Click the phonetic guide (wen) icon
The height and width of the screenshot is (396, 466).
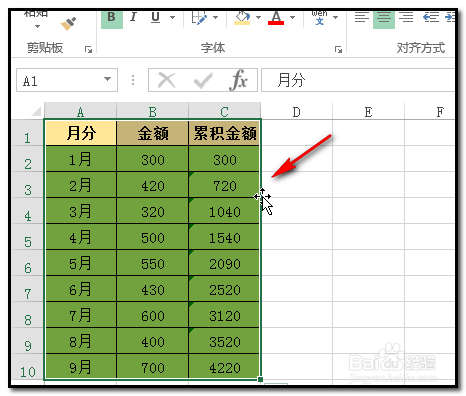tap(319, 18)
